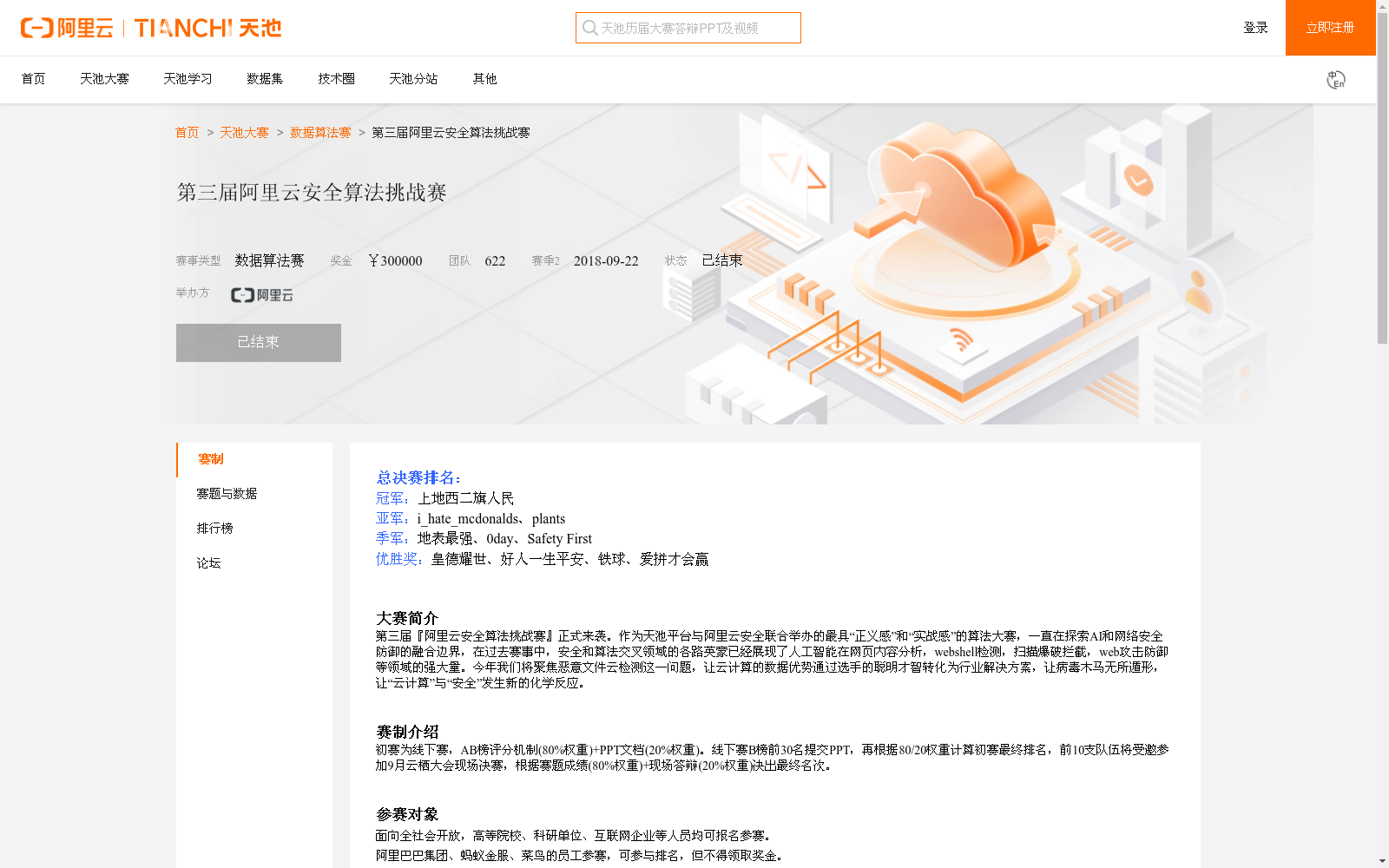Click the 天池大赛 breadcrumb link
The width and height of the screenshot is (1389, 868).
click(x=244, y=133)
